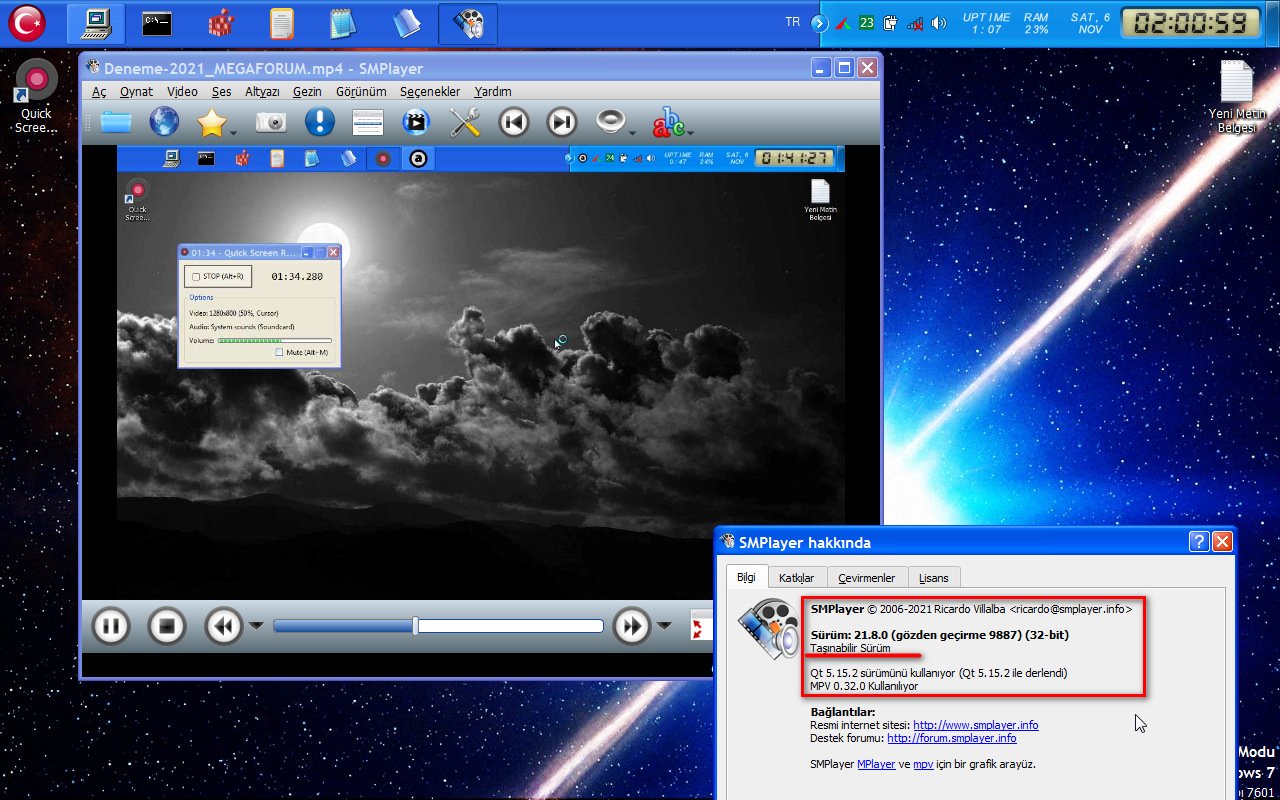The height and width of the screenshot is (800, 1280).
Task: Rewind the video
Action: tap(223, 627)
